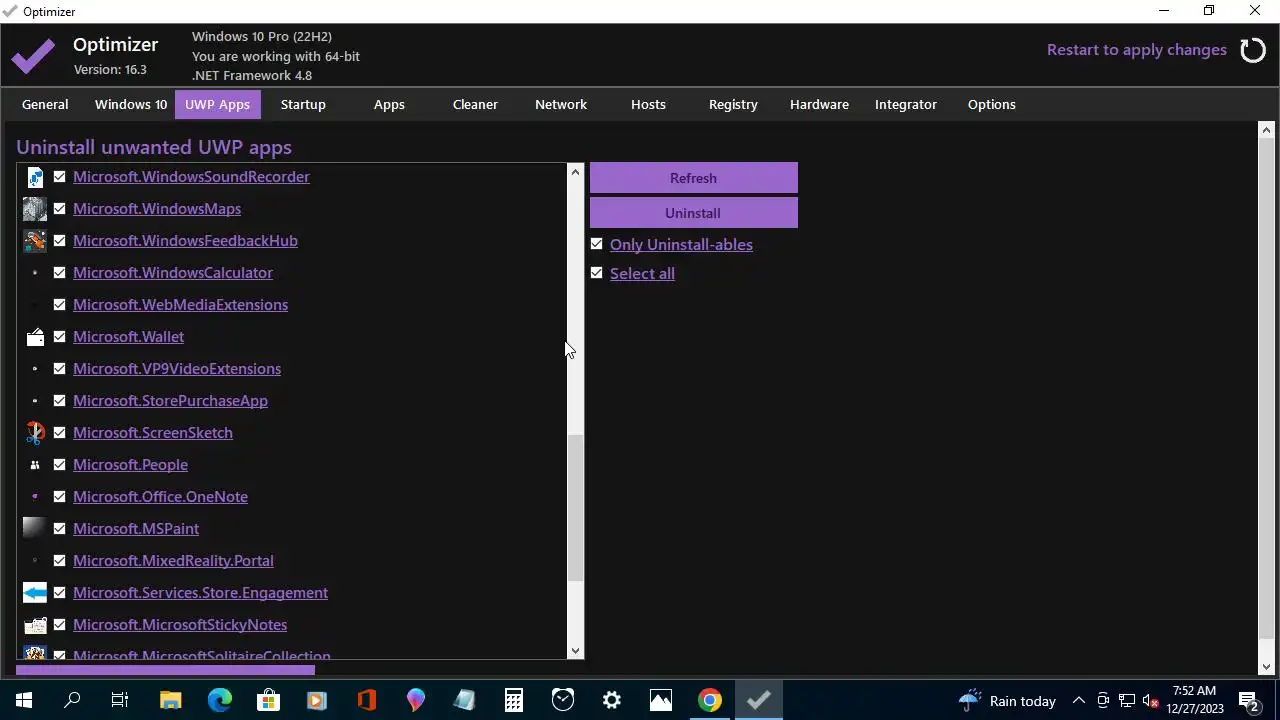Click the Microsoft.Wallet app icon
This screenshot has height=720, width=1280.
[35, 337]
